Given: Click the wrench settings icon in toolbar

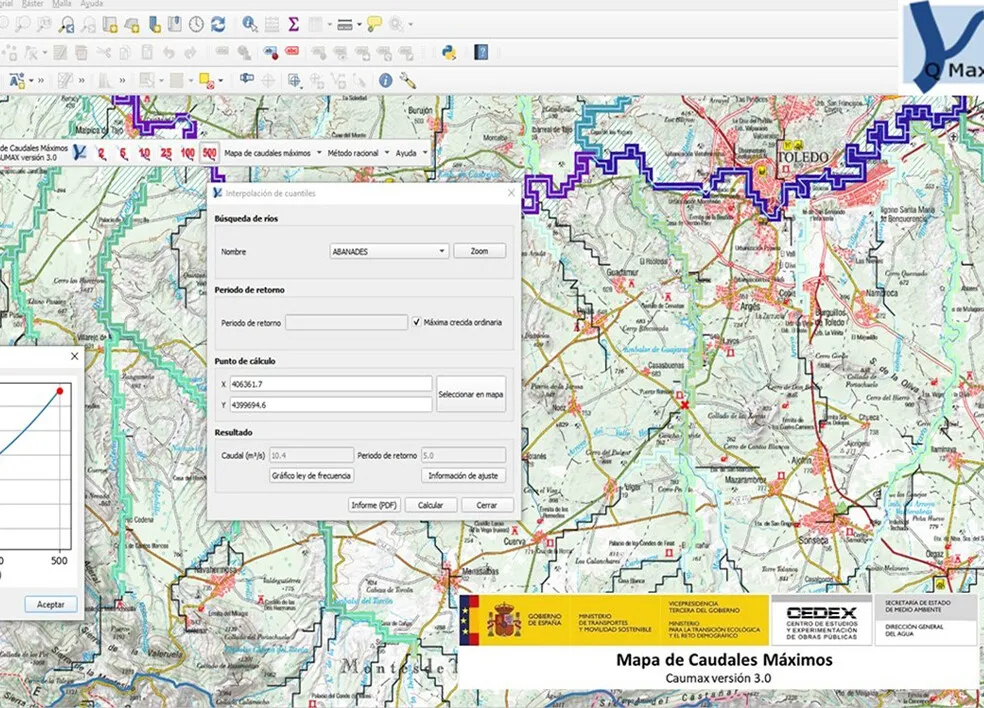Looking at the screenshot, I should click(x=408, y=81).
